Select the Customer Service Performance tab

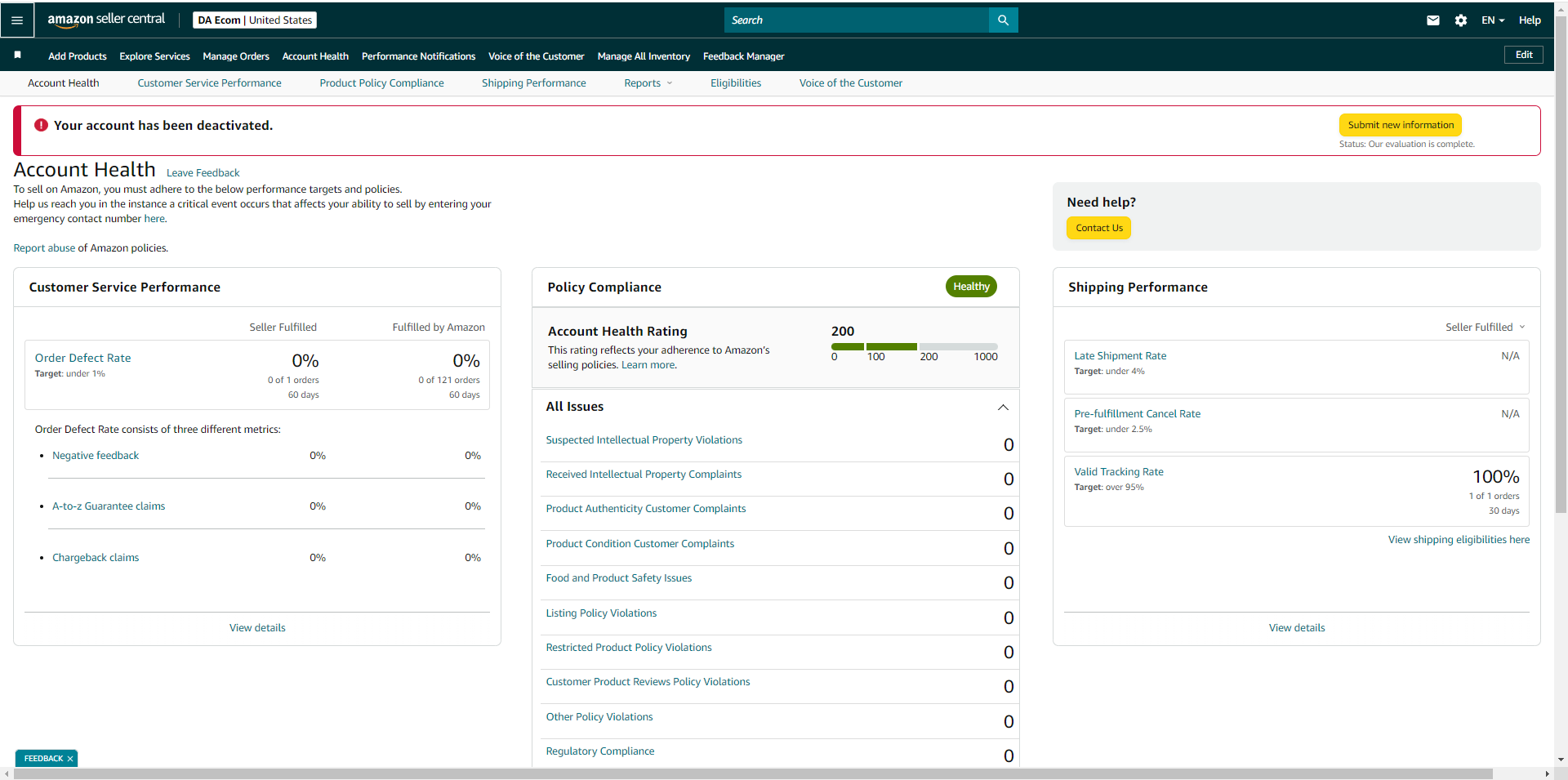[209, 83]
